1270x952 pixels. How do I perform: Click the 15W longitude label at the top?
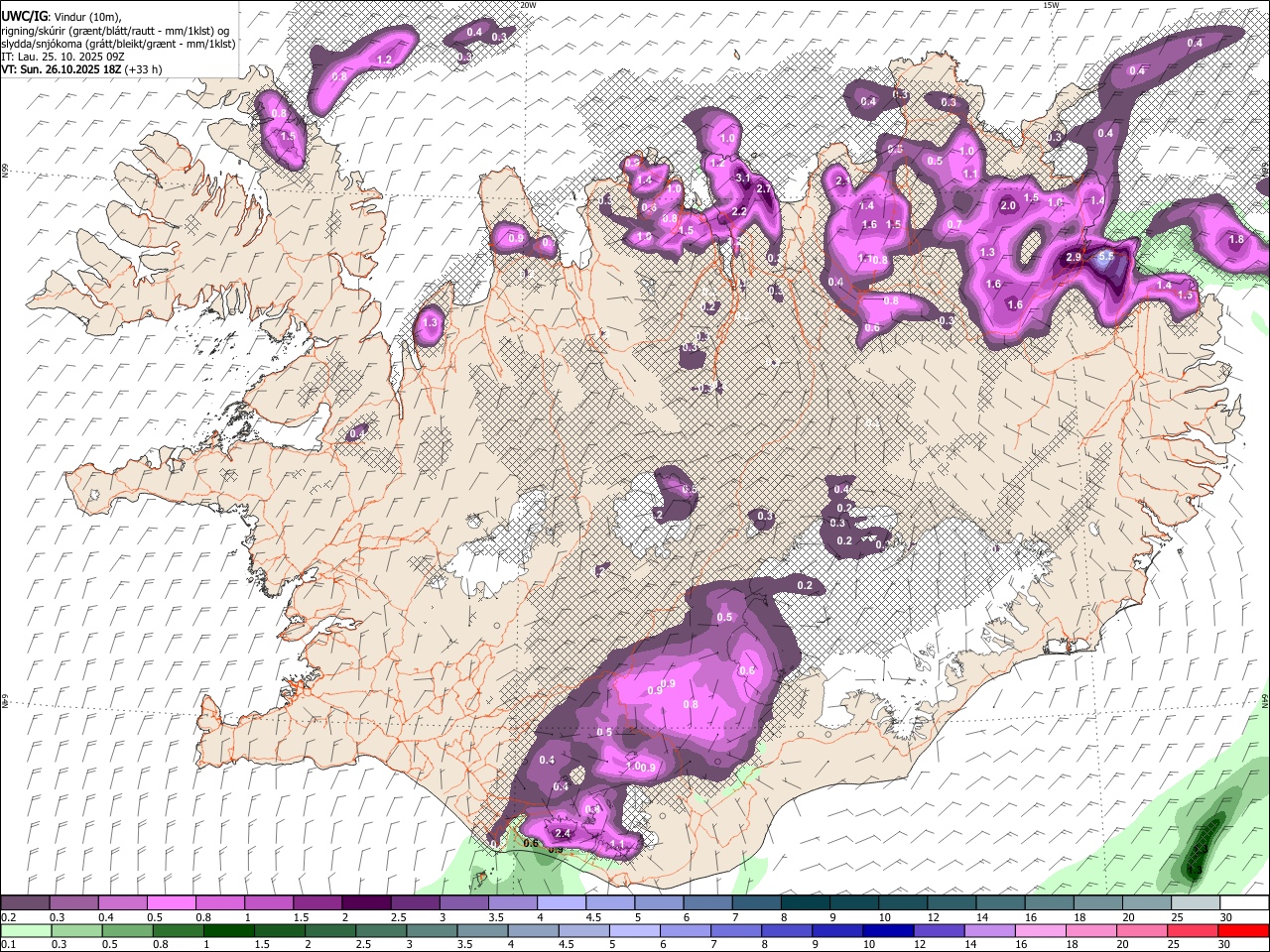[1051, 5]
